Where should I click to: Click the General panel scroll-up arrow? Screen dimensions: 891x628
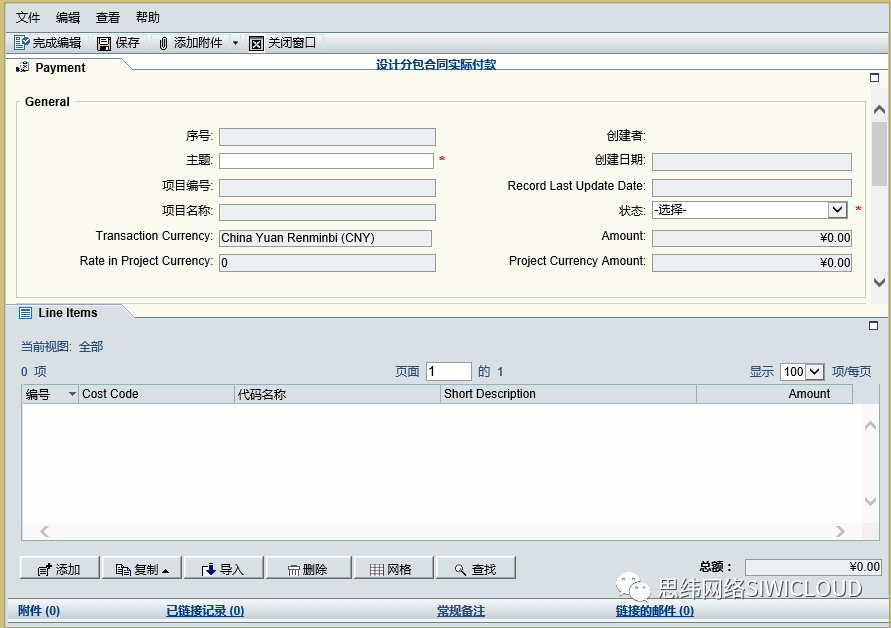click(x=879, y=109)
